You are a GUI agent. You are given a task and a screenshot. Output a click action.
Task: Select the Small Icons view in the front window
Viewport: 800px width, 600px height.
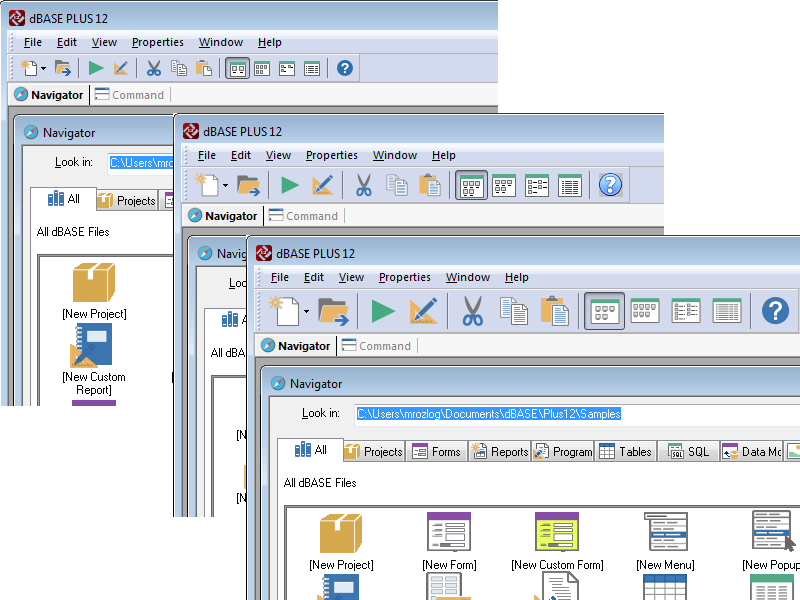[x=645, y=311]
